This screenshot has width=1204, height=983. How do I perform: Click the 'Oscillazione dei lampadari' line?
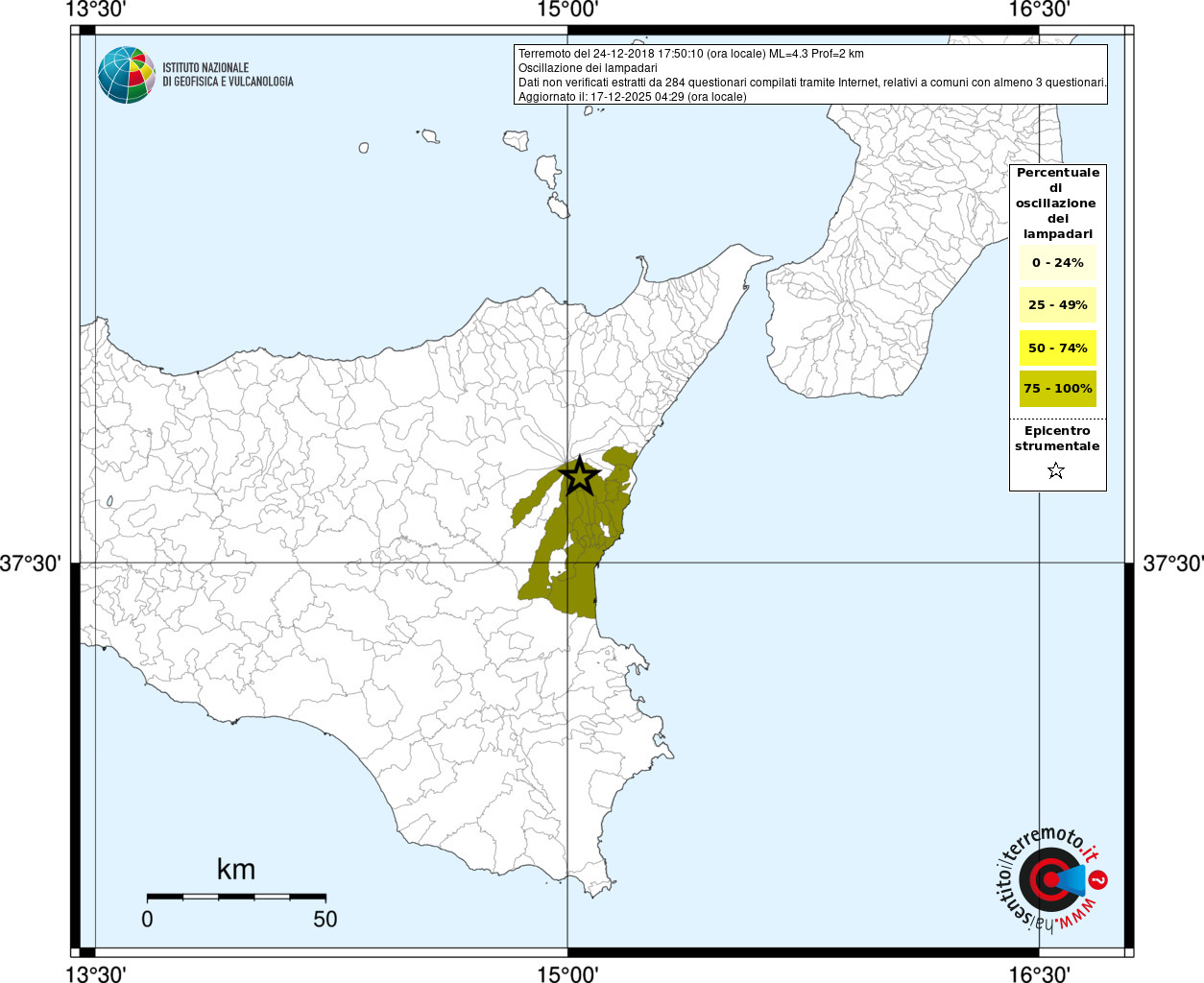(588, 68)
